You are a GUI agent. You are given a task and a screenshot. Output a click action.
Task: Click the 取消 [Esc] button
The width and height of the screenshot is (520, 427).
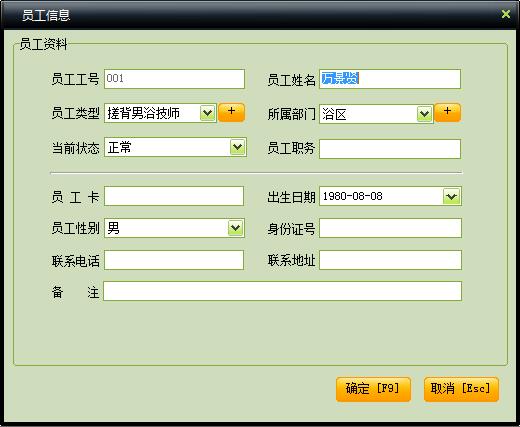pos(461,389)
